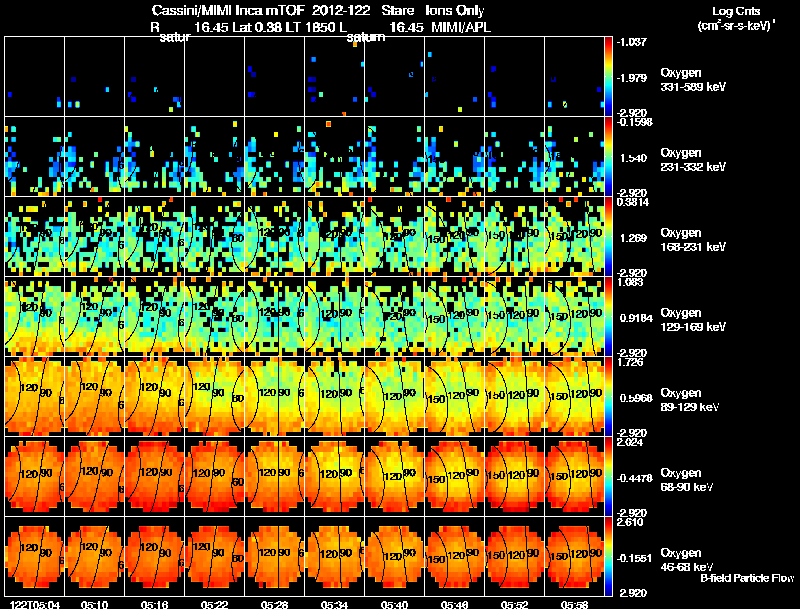Click the "-1.979" colorbar midpoint value
This screenshot has height=609, width=800.
tap(632, 78)
